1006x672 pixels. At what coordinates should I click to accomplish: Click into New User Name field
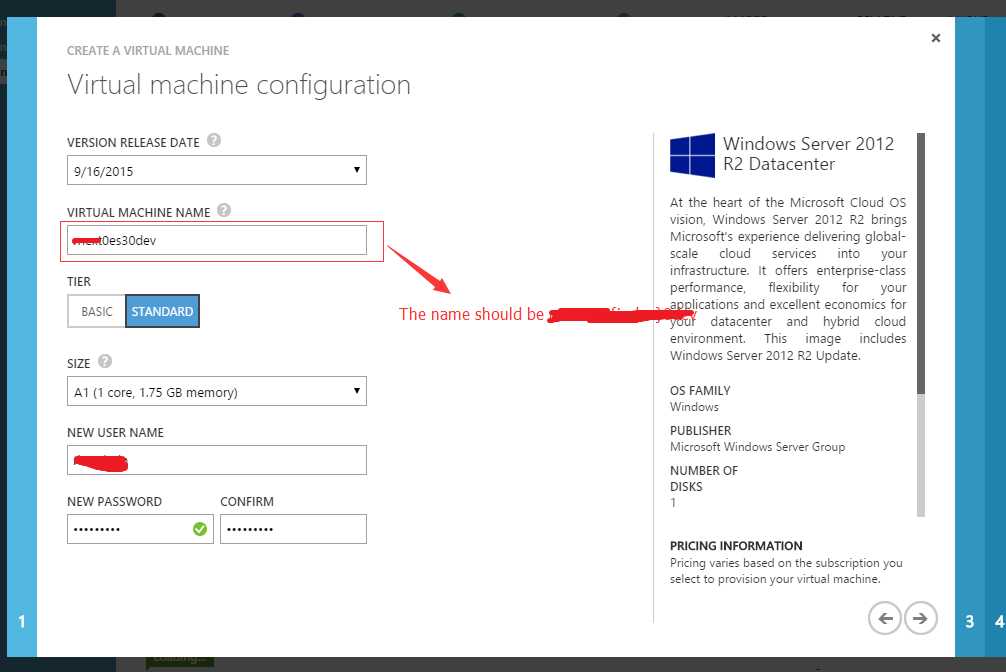pos(217,460)
